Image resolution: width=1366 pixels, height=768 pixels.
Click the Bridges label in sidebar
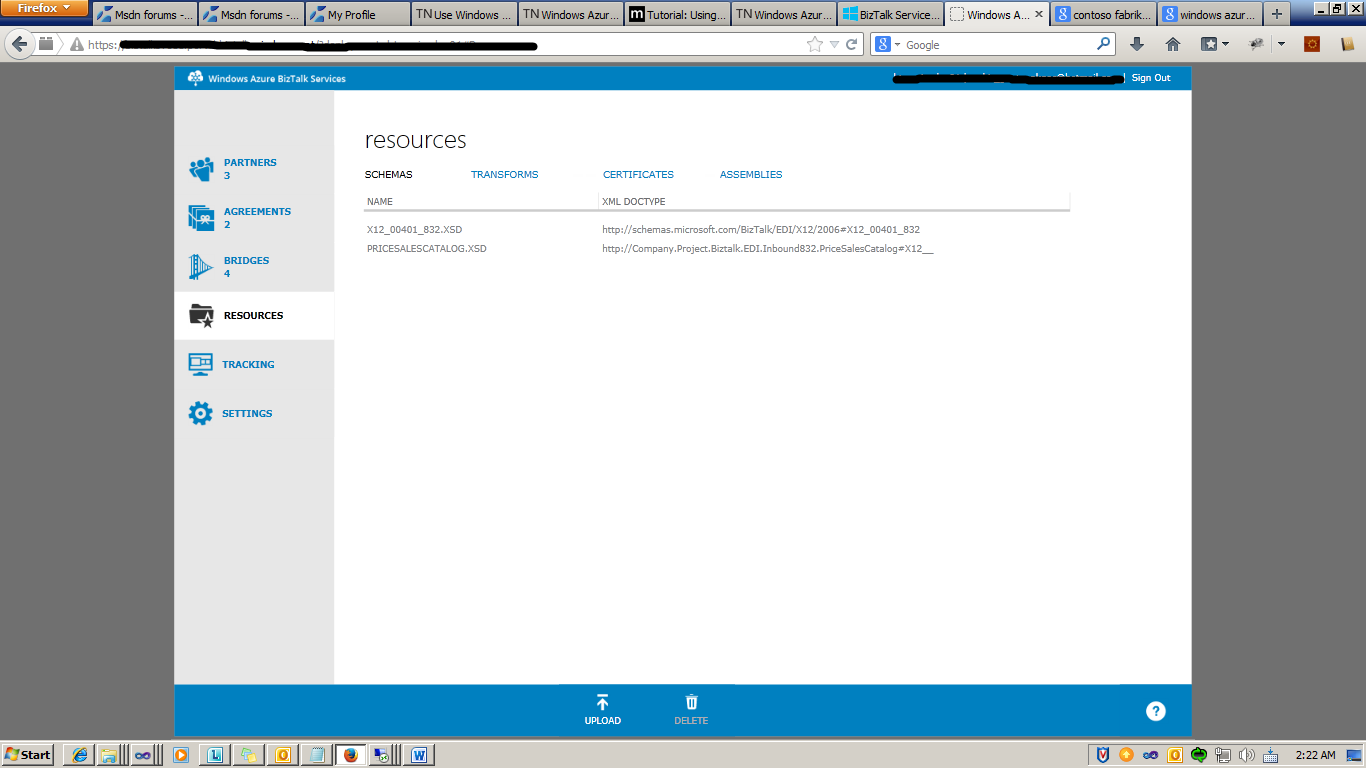pyautogui.click(x=246, y=261)
